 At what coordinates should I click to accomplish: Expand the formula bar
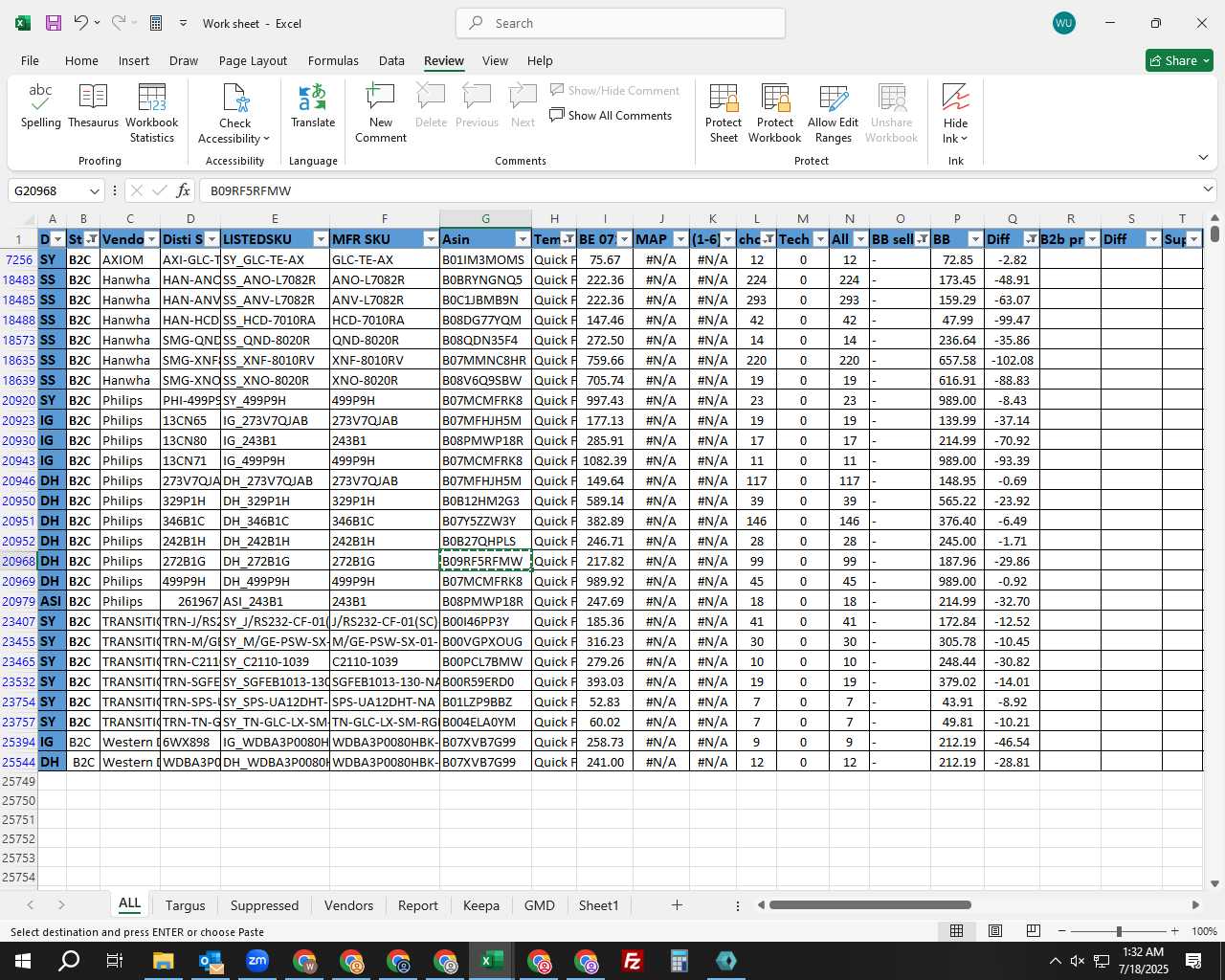tap(1208, 189)
